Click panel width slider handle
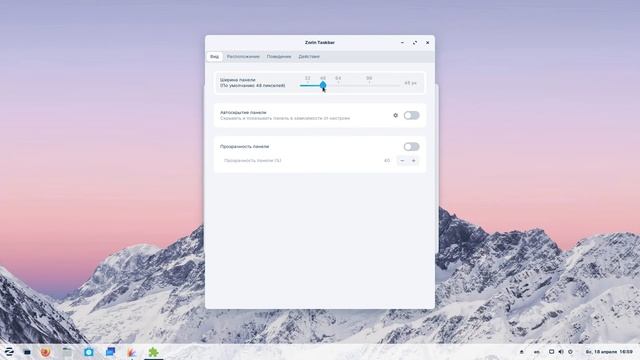Image resolution: width=640 pixels, height=360 pixels. point(323,85)
